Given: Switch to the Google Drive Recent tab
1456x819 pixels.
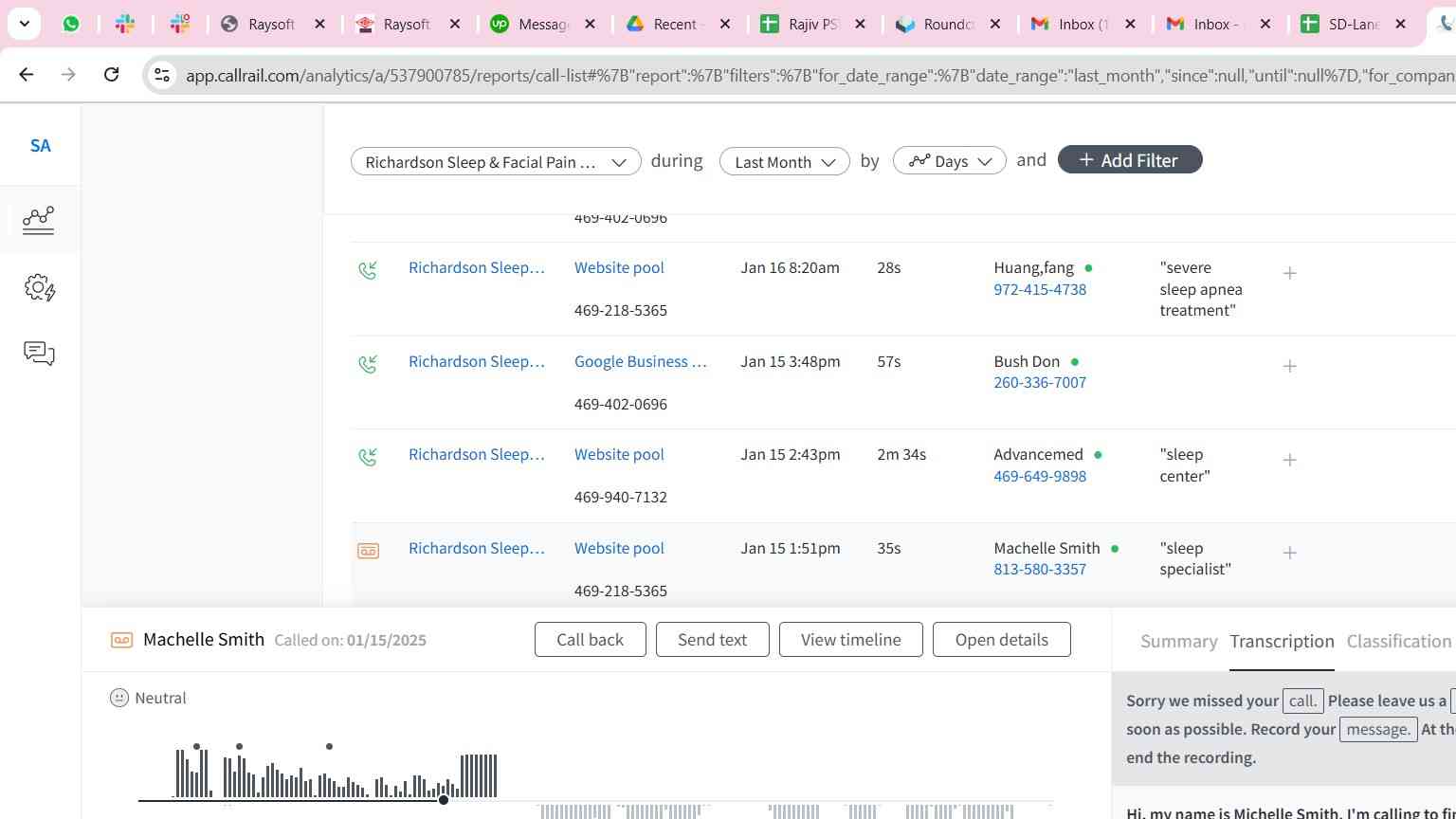Looking at the screenshot, I should [x=678, y=24].
